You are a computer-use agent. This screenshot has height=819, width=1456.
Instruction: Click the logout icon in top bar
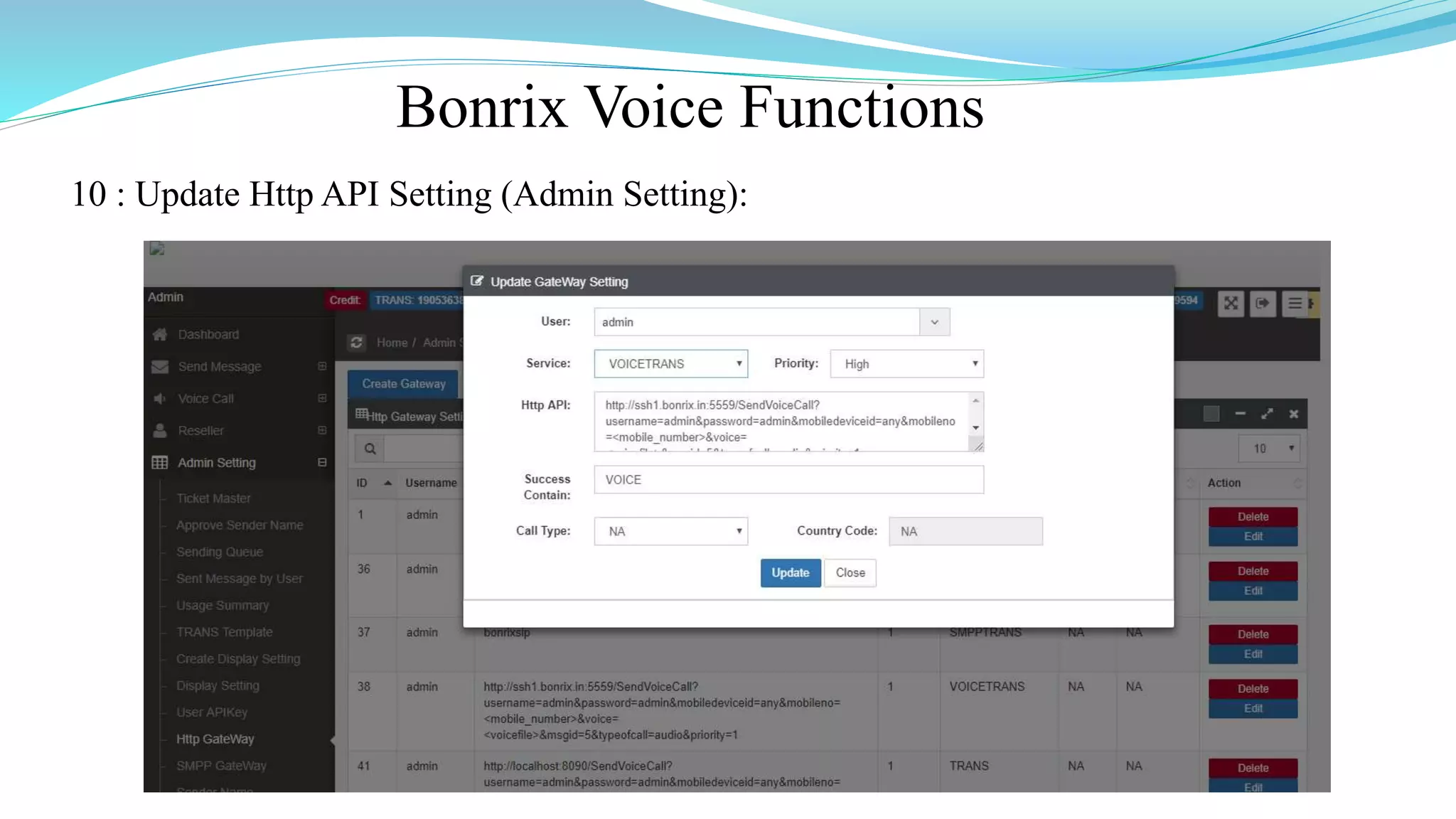coord(1263,304)
